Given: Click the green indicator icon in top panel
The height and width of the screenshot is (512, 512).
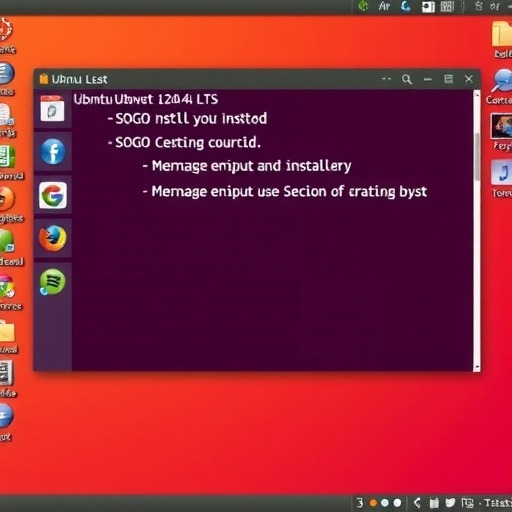Looking at the screenshot, I should coord(363,6).
